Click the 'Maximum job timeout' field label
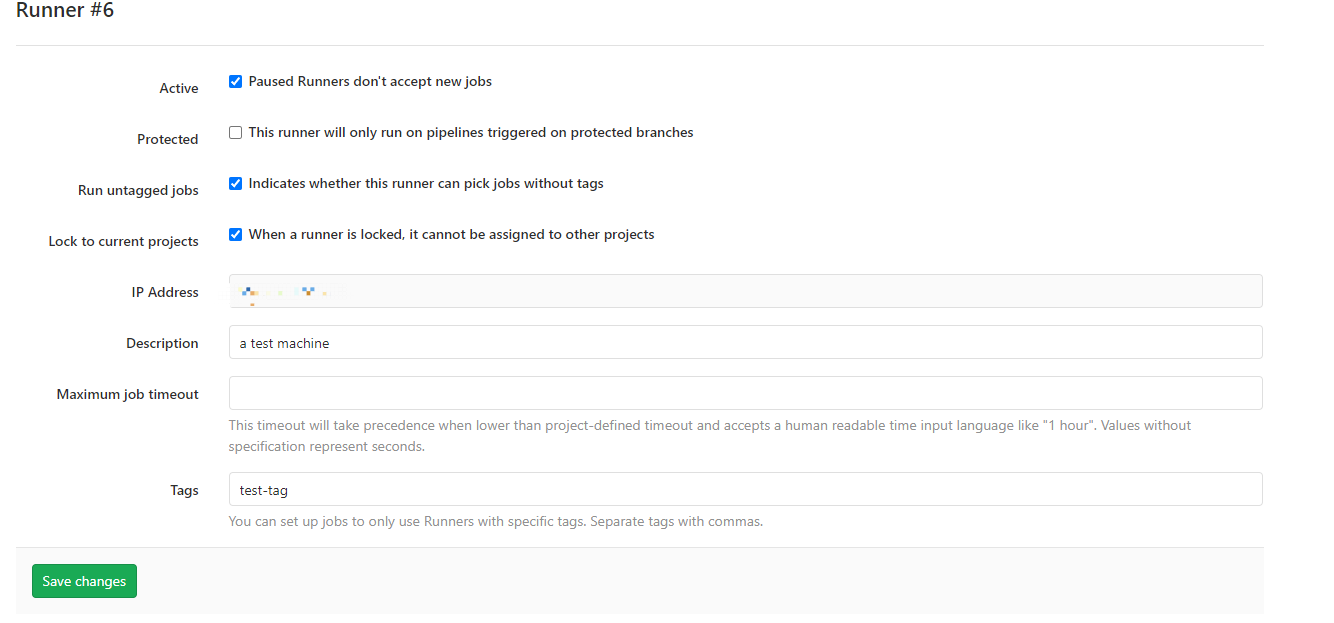The height and width of the screenshot is (623, 1334). coord(128,394)
